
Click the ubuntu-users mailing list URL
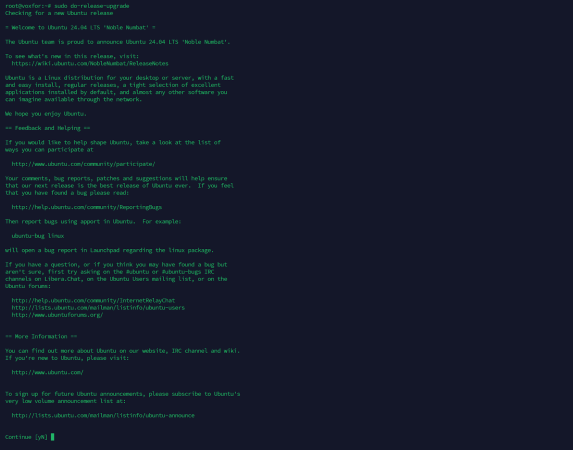[x=98, y=307]
